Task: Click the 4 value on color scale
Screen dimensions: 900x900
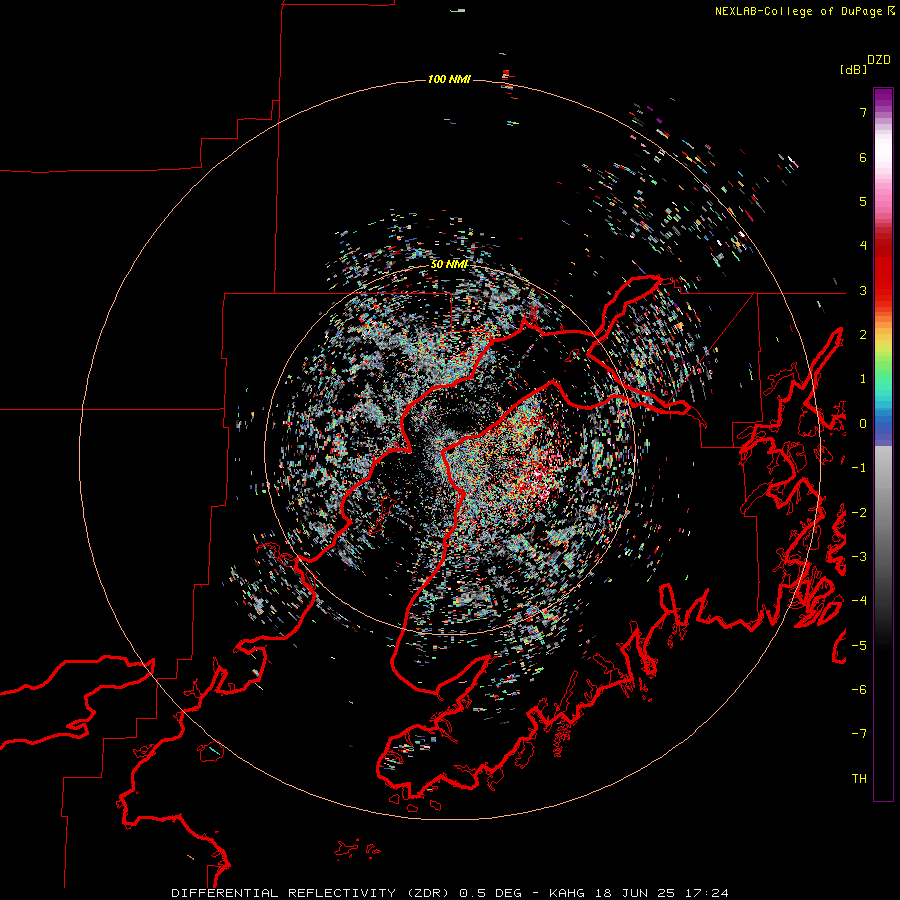Action: tap(863, 246)
